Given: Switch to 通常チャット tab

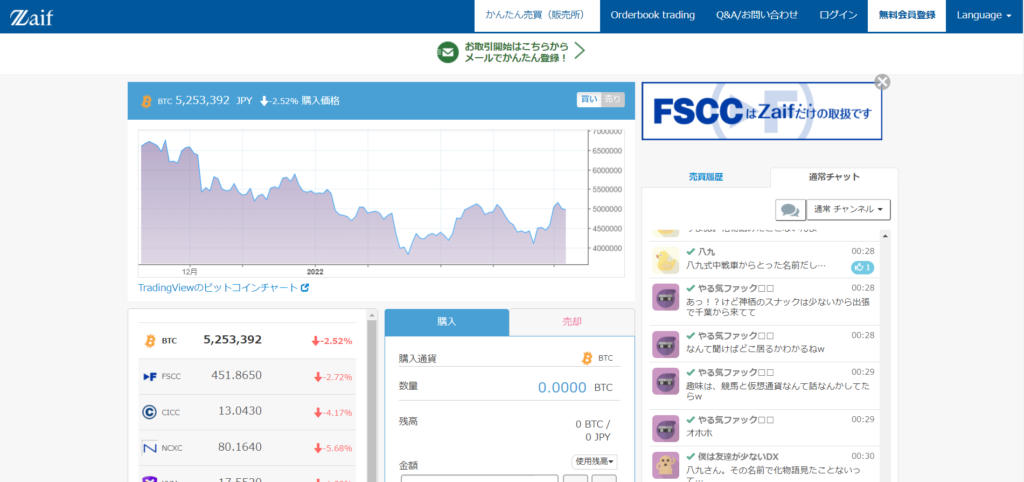Looking at the screenshot, I should click(x=834, y=177).
